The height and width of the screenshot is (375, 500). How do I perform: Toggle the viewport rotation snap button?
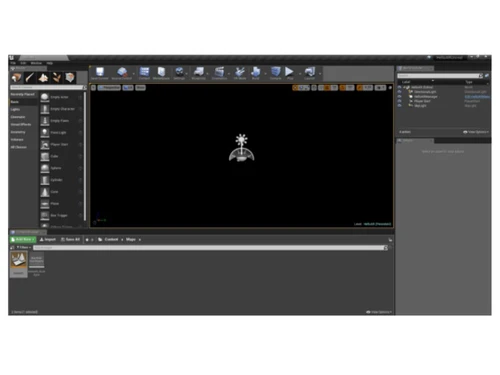pos(342,88)
